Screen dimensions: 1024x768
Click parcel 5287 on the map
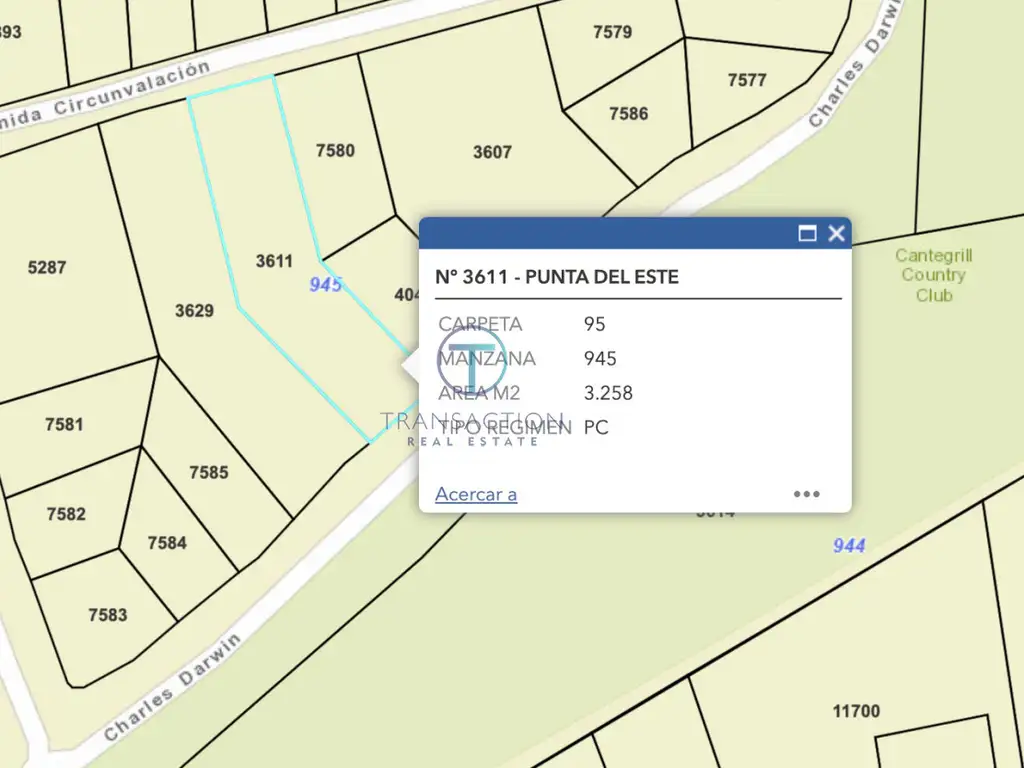(47, 268)
